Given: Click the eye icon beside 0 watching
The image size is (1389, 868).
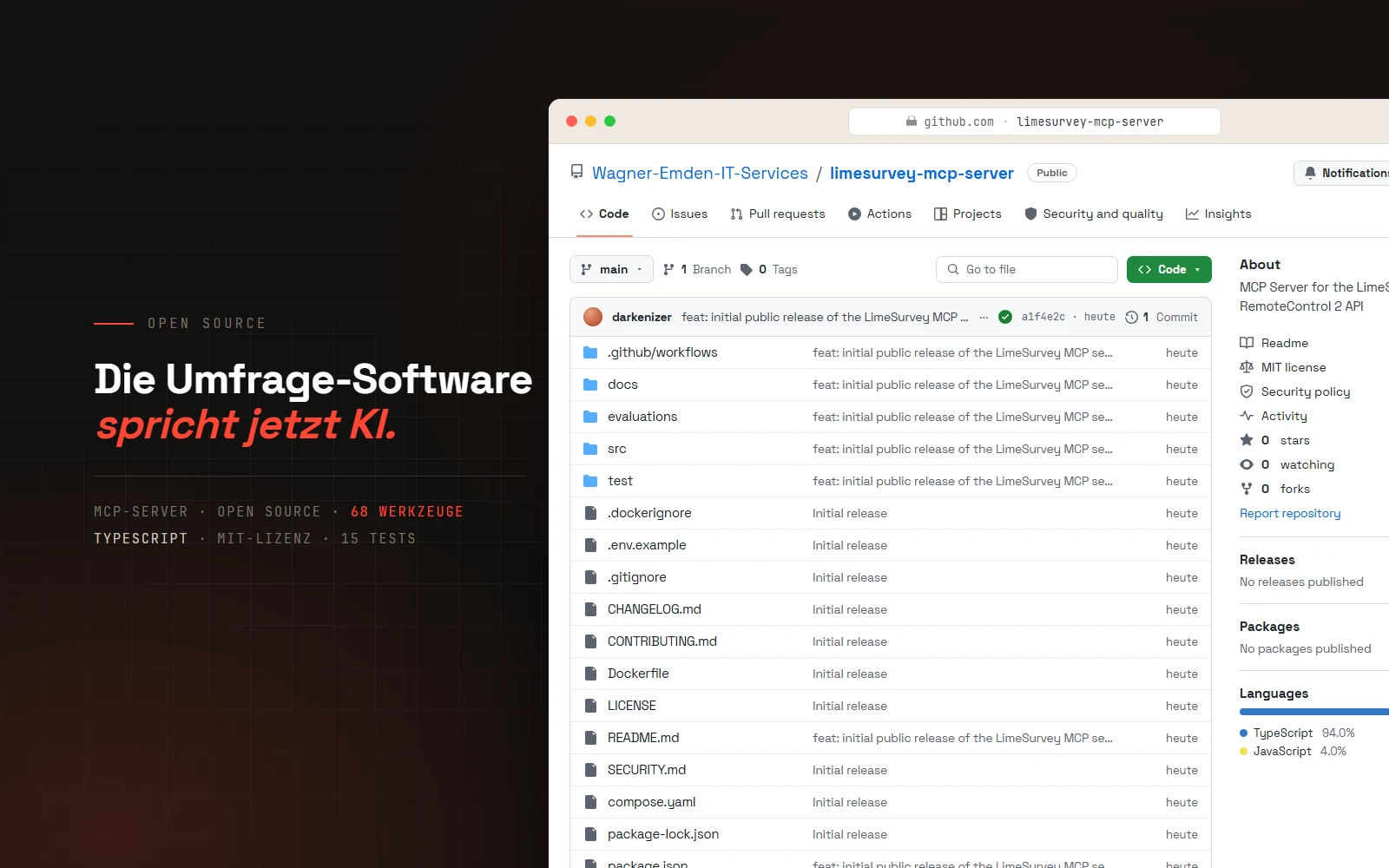Looking at the screenshot, I should (1247, 464).
